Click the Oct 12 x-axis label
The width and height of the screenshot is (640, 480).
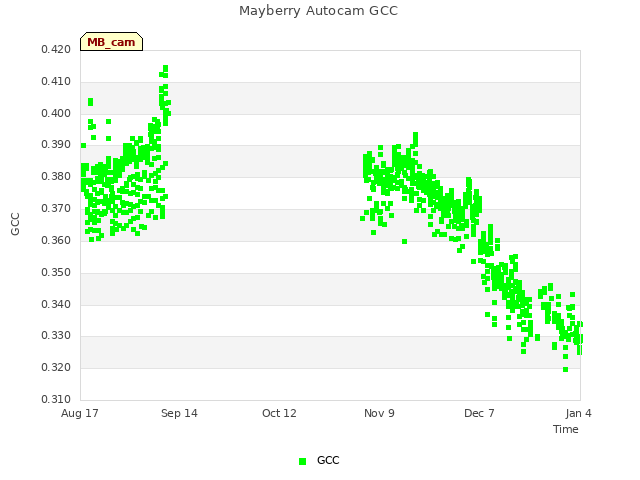coord(279,413)
